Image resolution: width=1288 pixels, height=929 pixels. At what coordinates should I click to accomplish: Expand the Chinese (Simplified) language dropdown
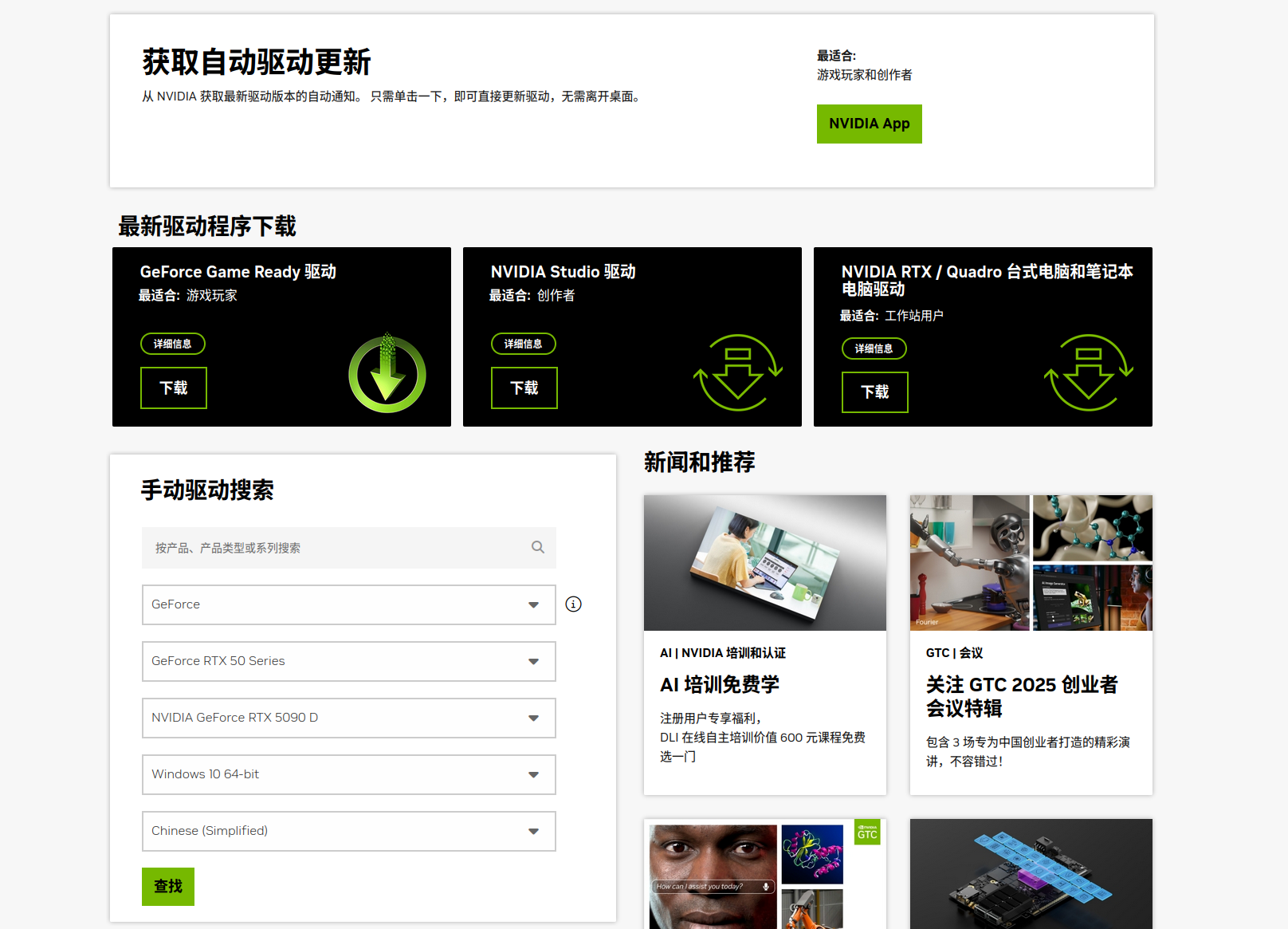tap(349, 831)
